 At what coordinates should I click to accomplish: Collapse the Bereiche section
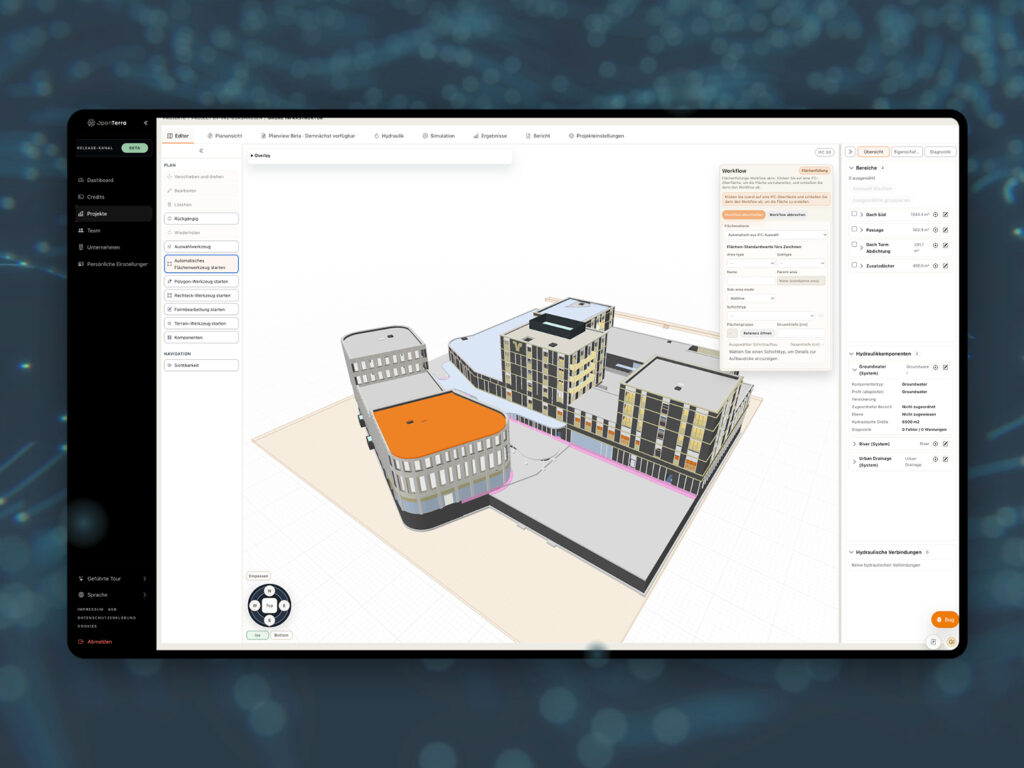[x=851, y=168]
